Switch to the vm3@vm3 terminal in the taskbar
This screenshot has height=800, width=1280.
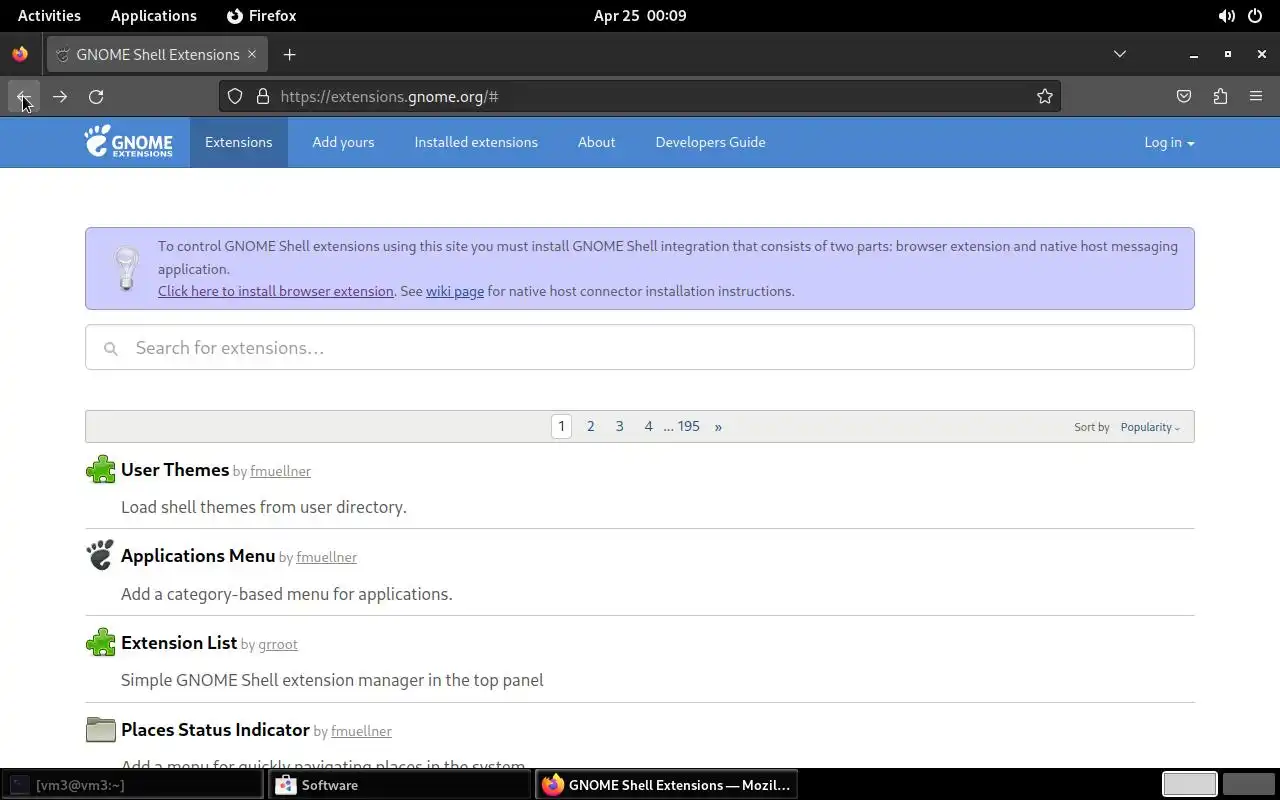pos(132,785)
